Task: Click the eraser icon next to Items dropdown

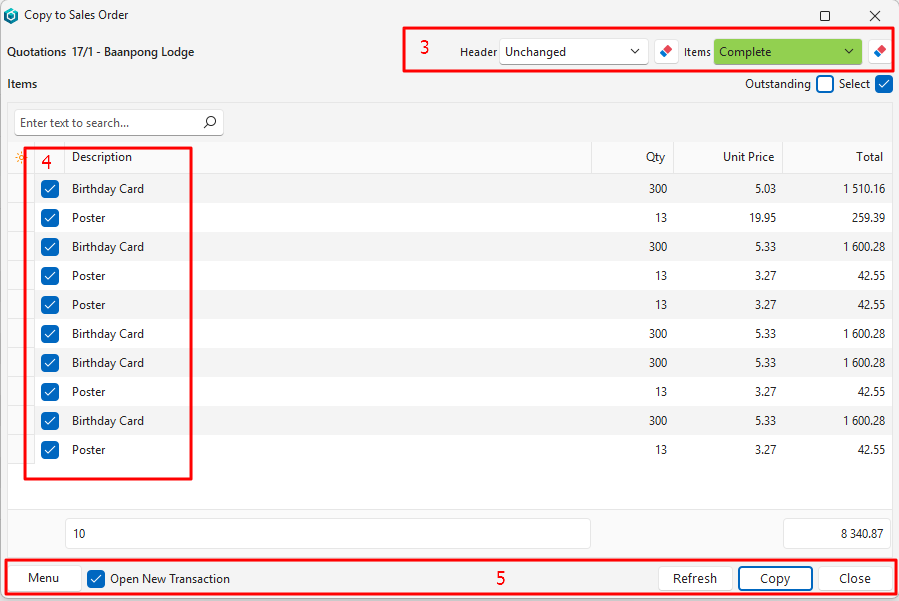Action: pyautogui.click(x=880, y=51)
